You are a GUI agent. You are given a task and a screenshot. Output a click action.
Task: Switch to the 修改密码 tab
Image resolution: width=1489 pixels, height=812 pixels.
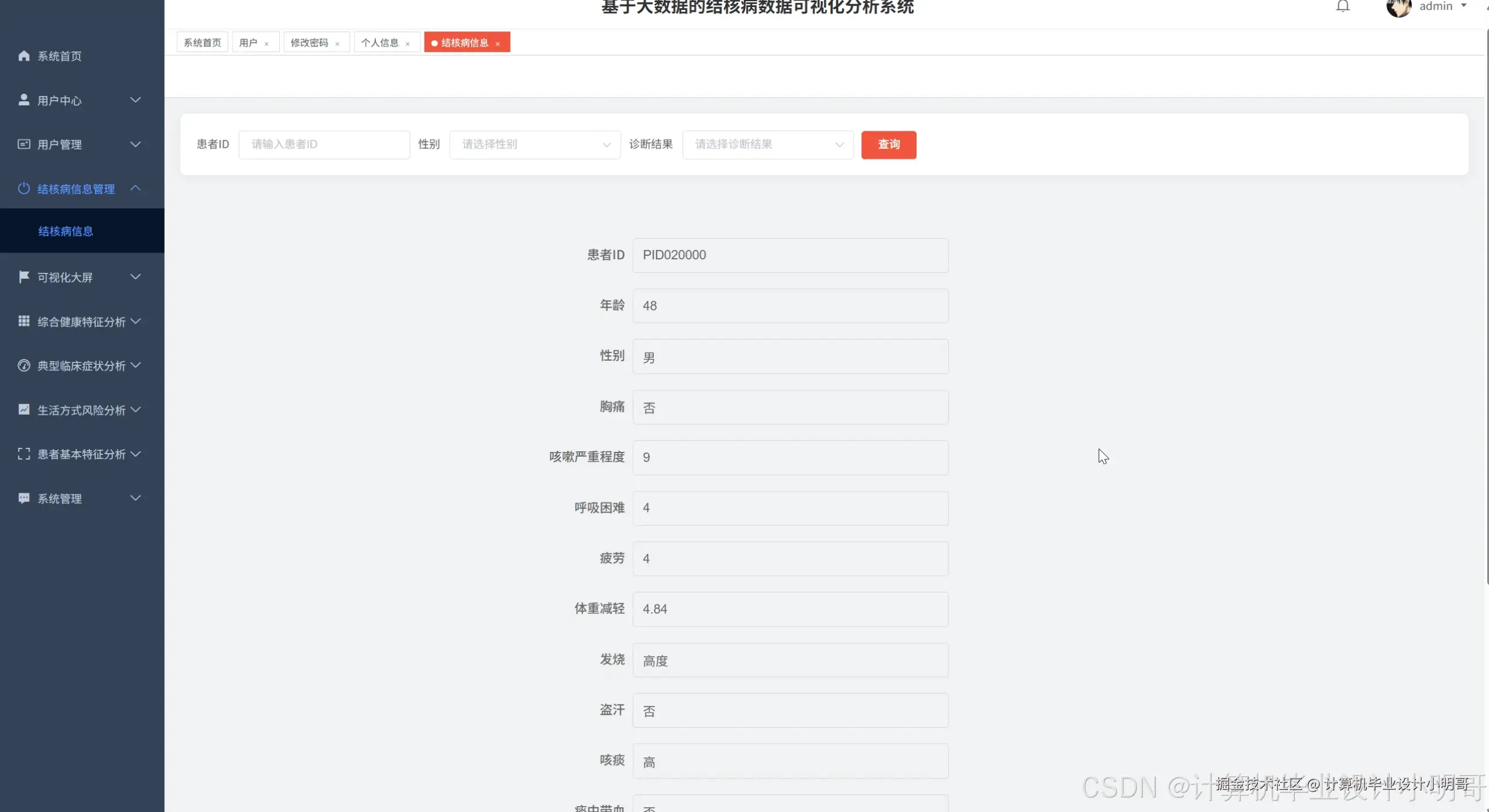tap(309, 42)
